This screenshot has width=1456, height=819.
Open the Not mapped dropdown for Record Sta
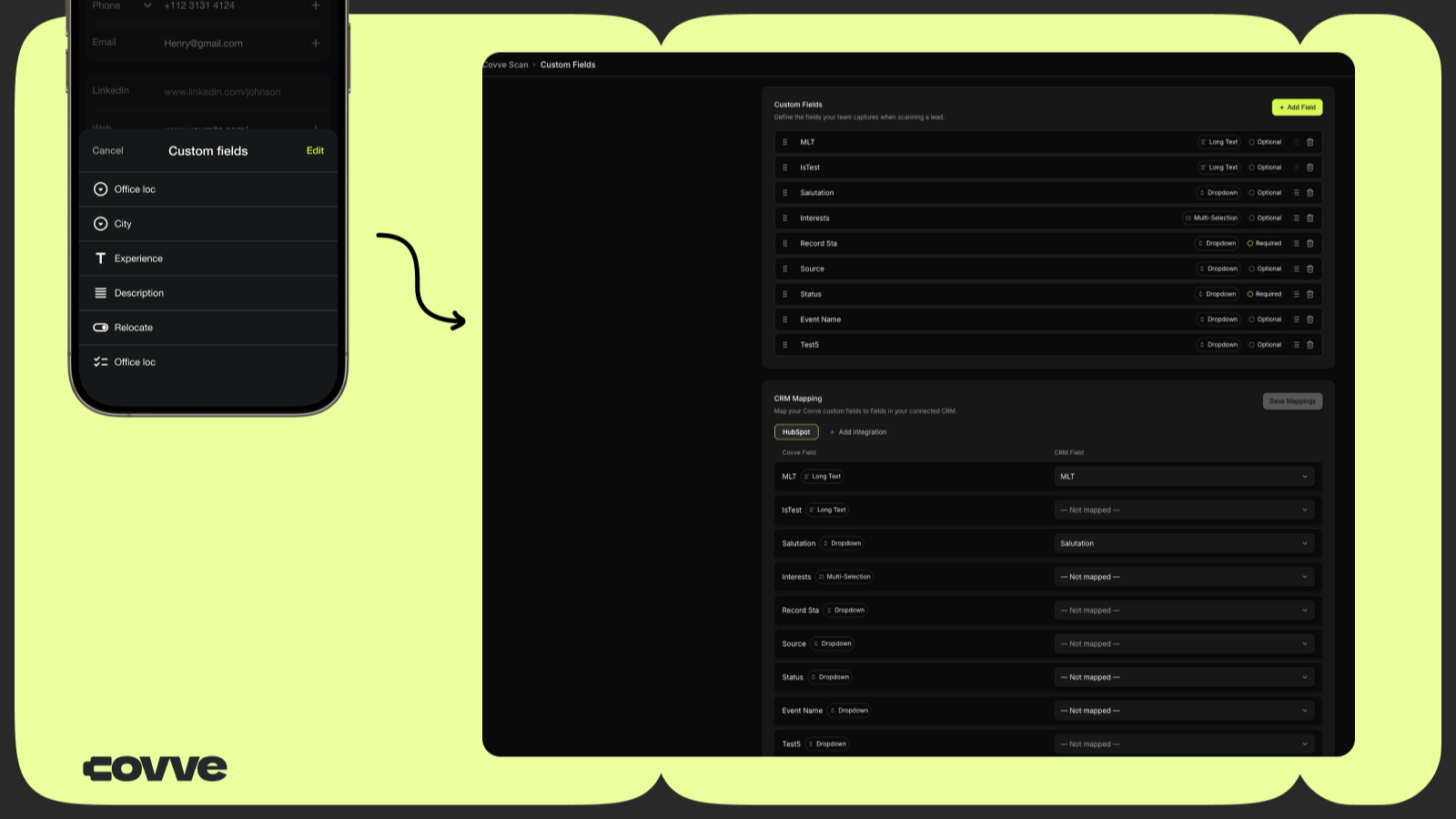pos(1184,611)
